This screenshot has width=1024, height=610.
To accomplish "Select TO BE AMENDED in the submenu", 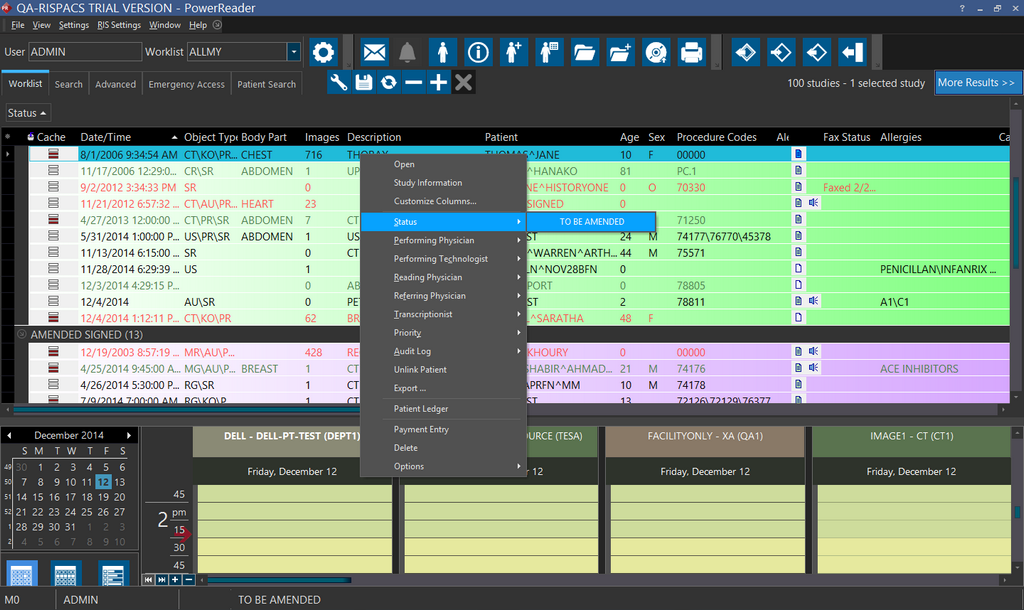I will 592,221.
